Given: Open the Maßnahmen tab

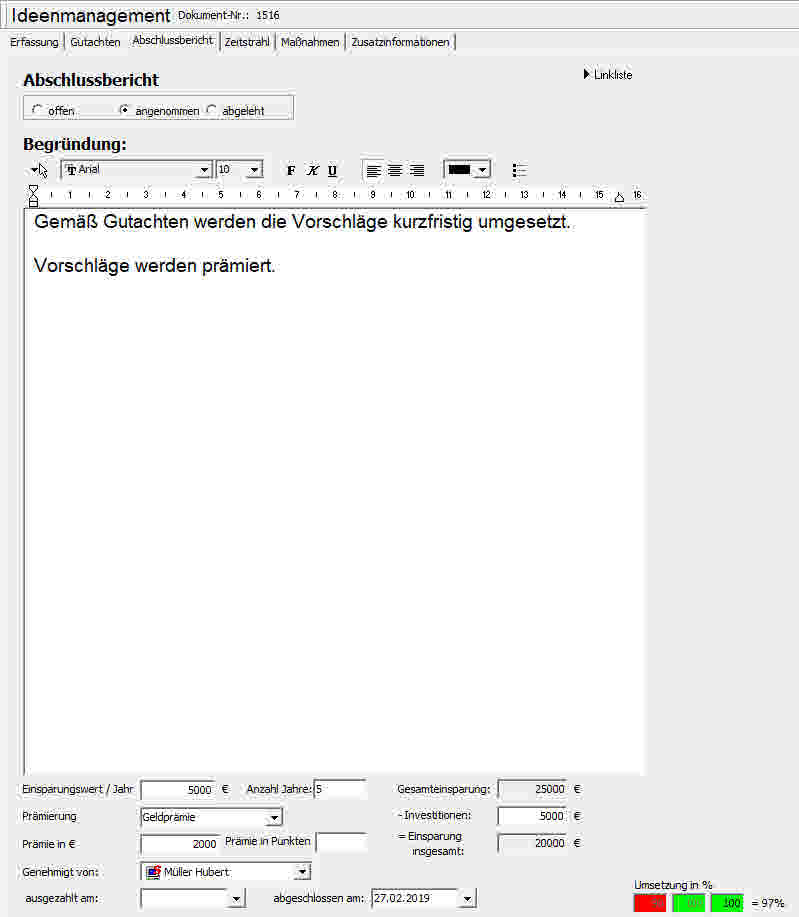Looking at the screenshot, I should coord(310,42).
